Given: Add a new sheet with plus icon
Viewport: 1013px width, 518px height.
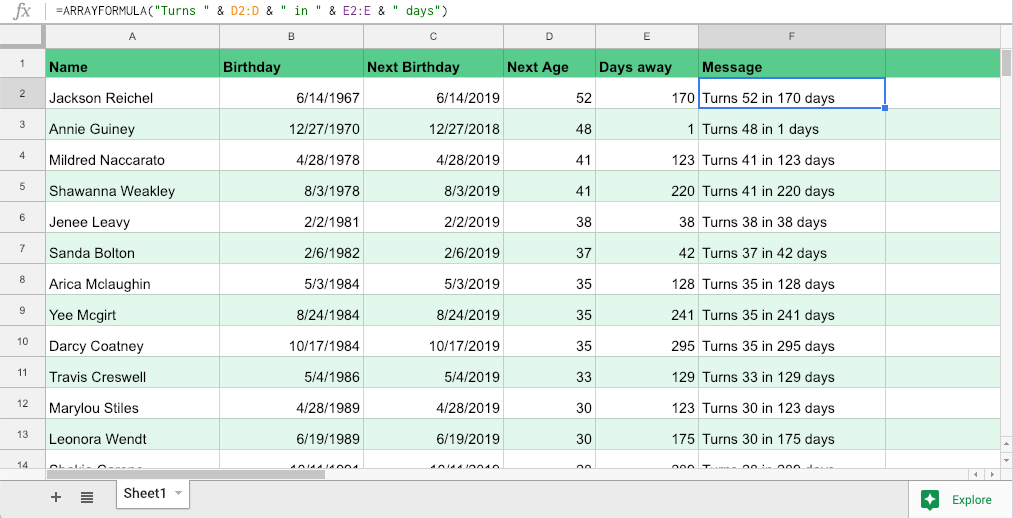Looking at the screenshot, I should coord(56,497).
